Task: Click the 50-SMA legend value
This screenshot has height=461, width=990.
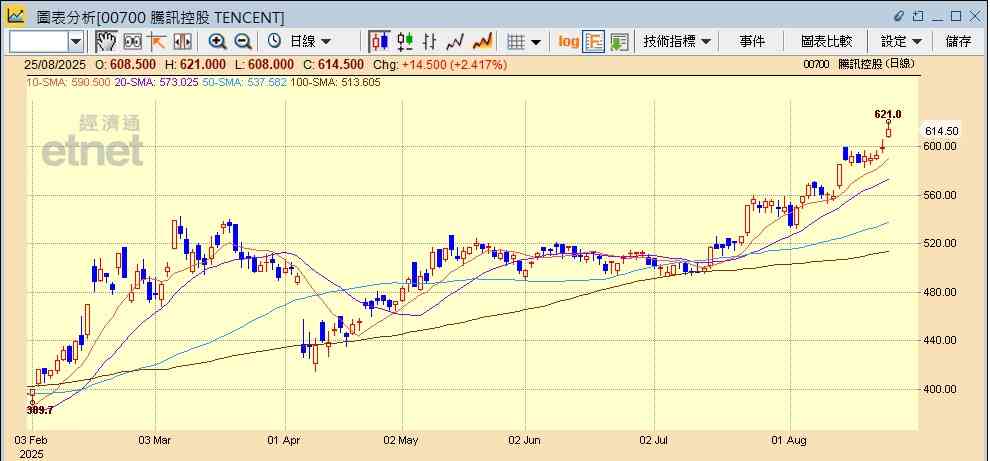Action: point(244,82)
